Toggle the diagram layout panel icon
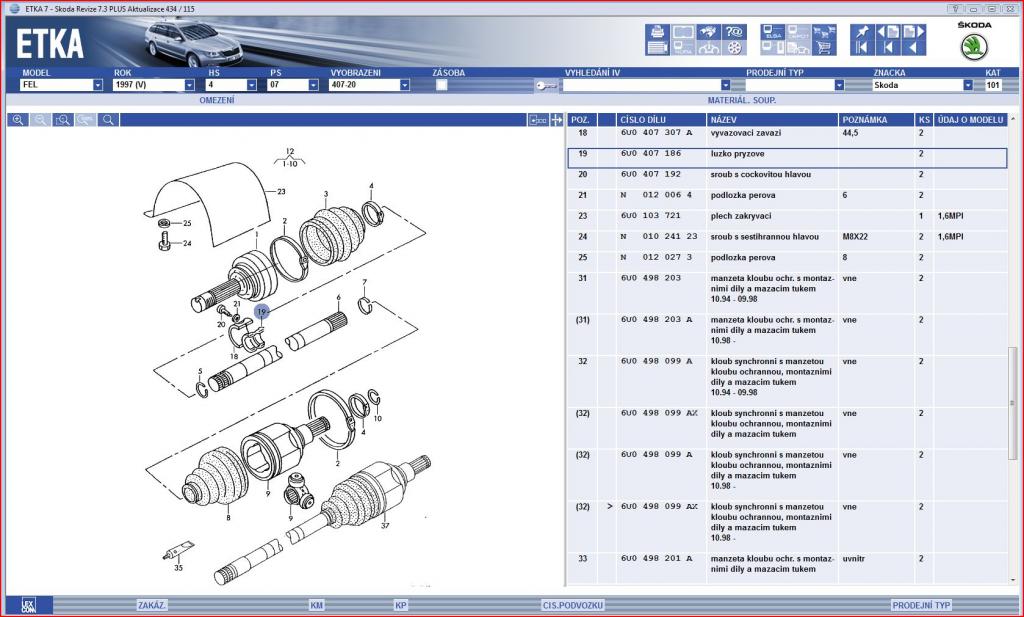Viewport: 1024px width, 617px height. click(x=538, y=120)
